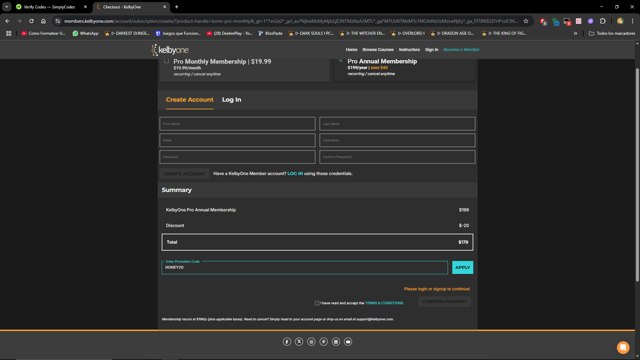Click Become a Member link
Screen dimensions: 640x360
[461, 50]
